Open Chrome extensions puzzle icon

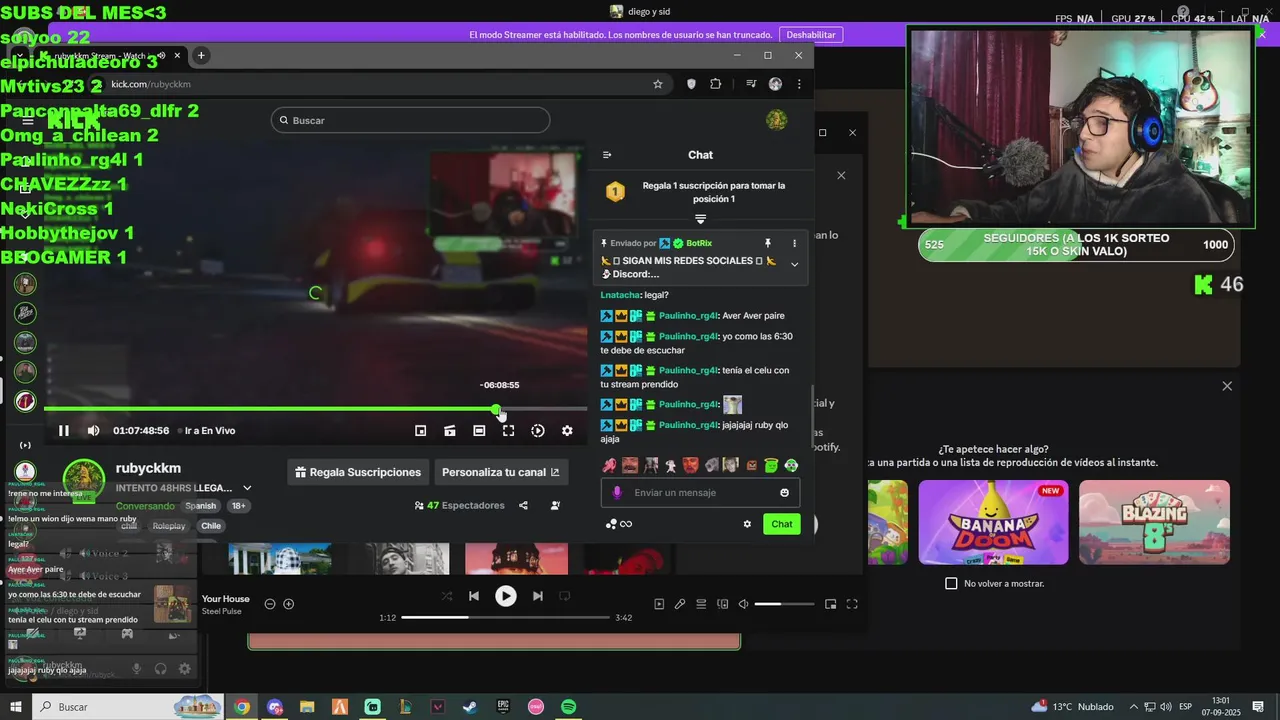click(x=716, y=84)
